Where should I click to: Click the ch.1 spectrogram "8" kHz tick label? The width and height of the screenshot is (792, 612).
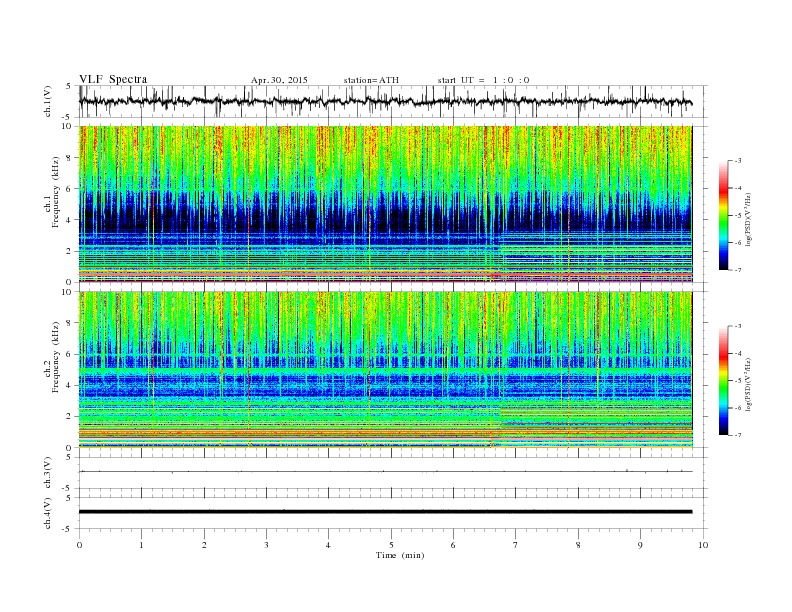69,158
